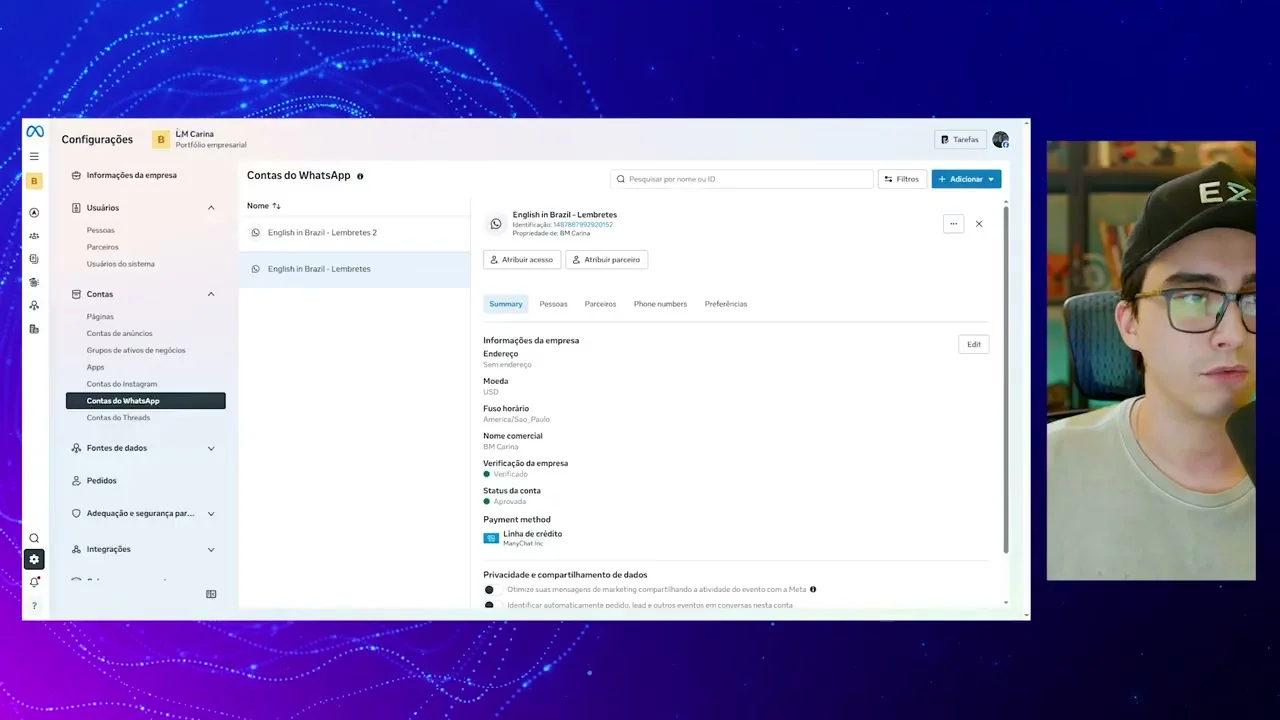Click the Pesquisar por nome ou ID field
This screenshot has width=1280, height=720.
pyautogui.click(x=742, y=179)
